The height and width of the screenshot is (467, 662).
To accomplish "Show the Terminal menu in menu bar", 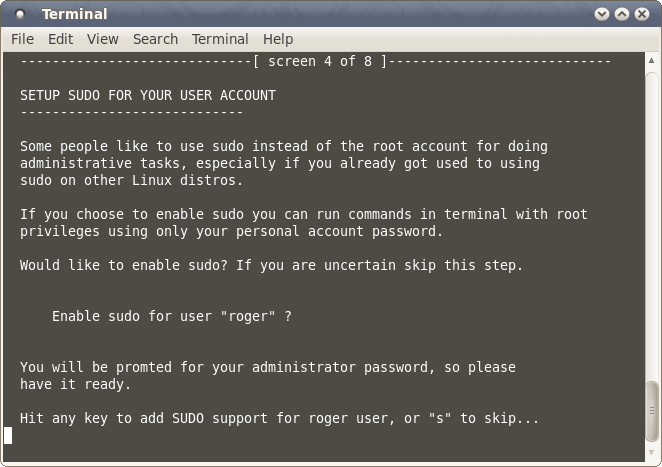I will 220,39.
